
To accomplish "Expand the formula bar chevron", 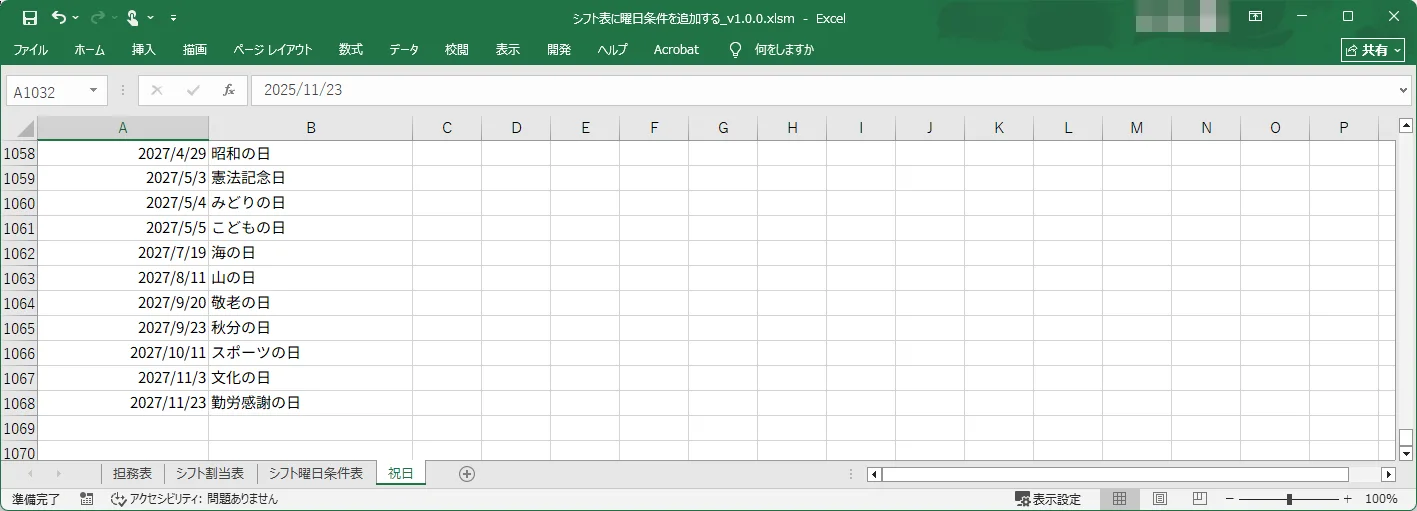I will click(1403, 91).
